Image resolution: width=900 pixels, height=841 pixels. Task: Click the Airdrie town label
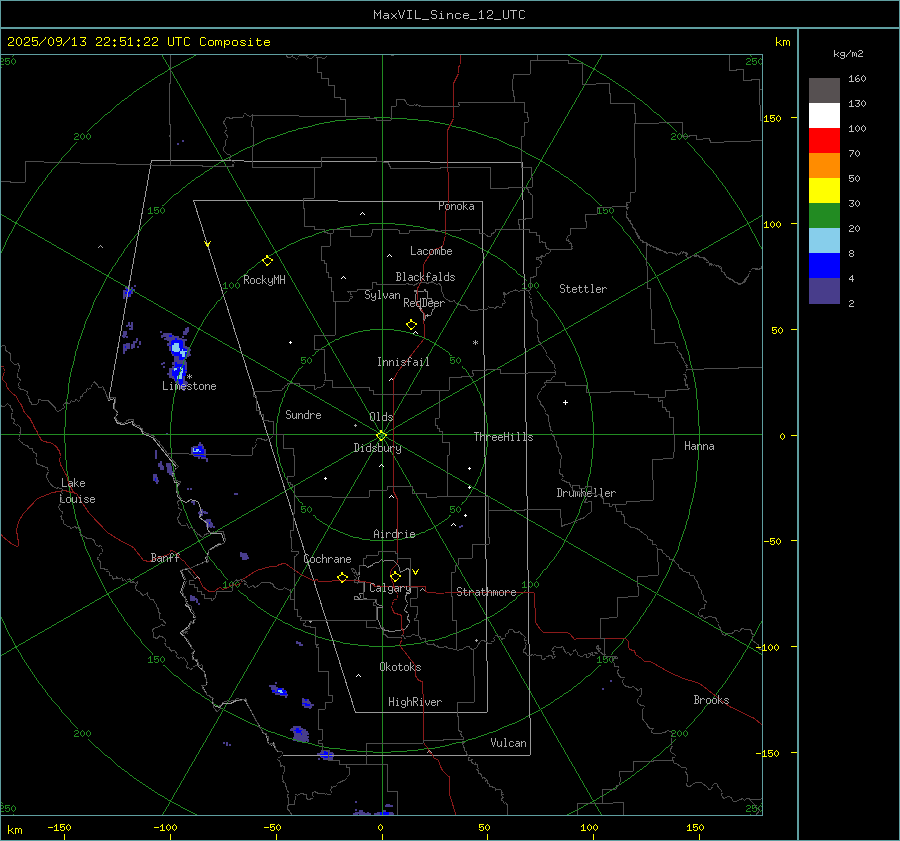pyautogui.click(x=394, y=534)
